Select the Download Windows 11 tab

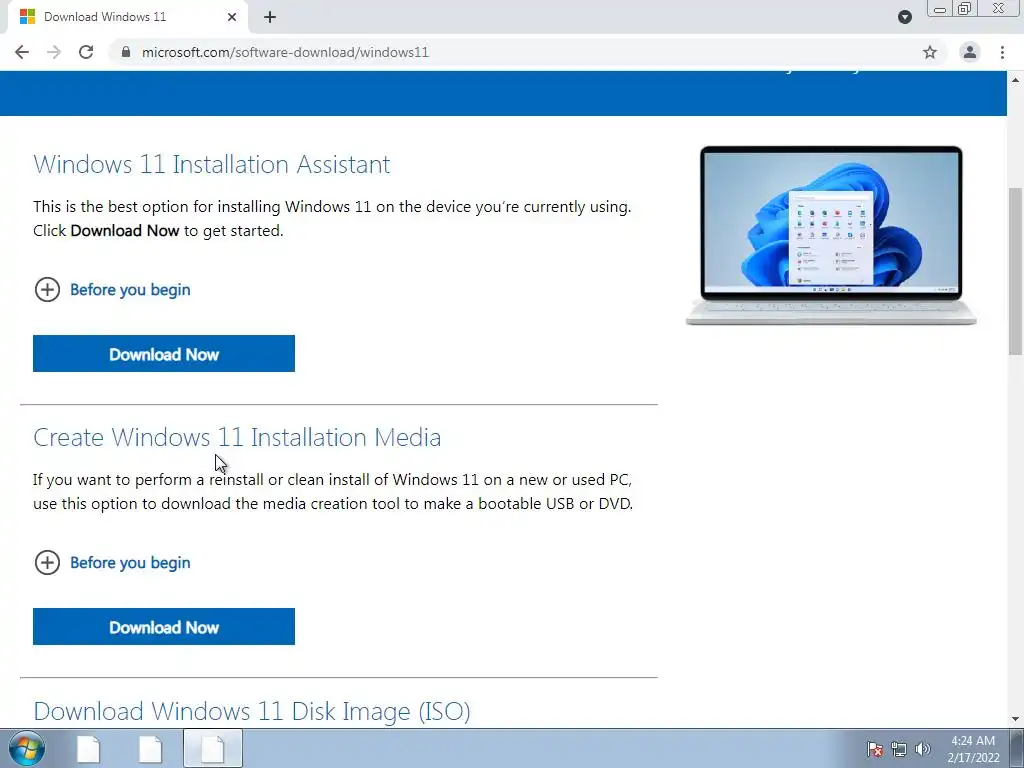tap(127, 17)
